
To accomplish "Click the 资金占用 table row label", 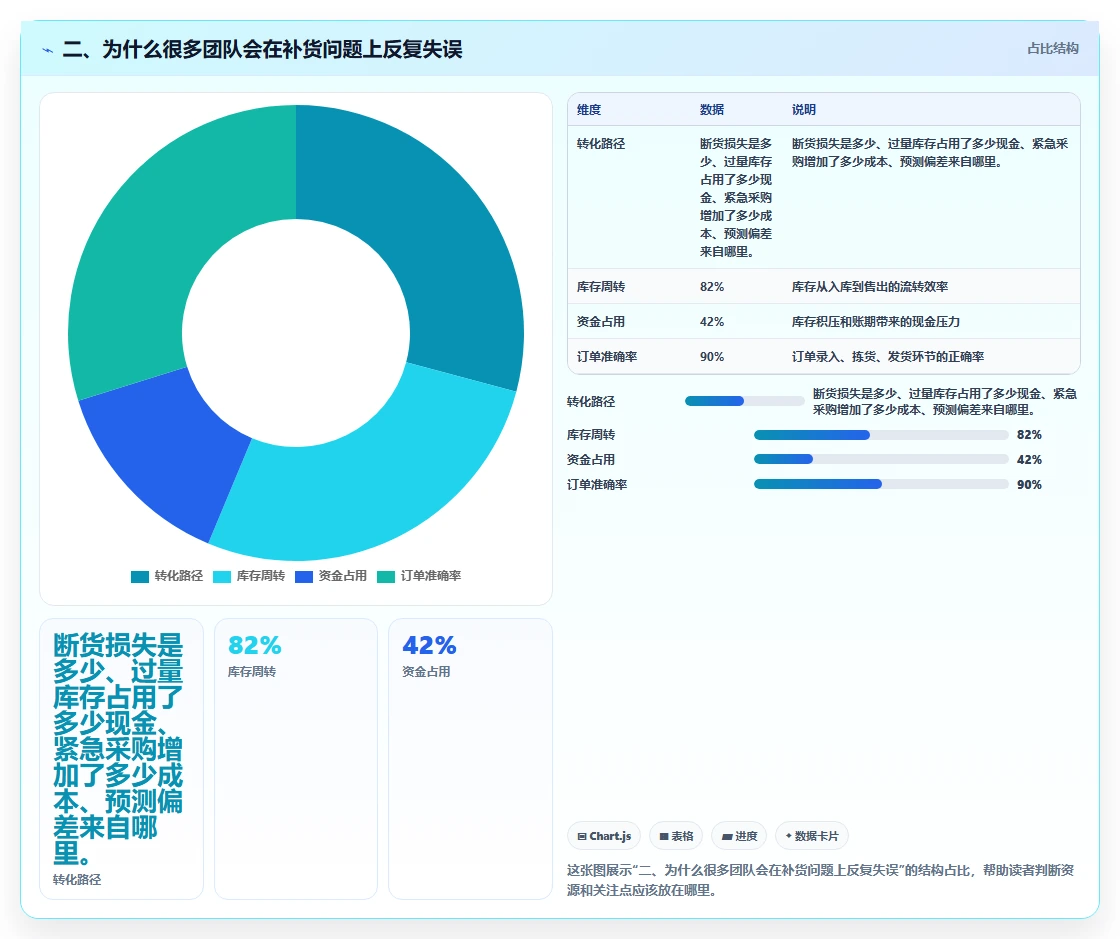I will [601, 321].
